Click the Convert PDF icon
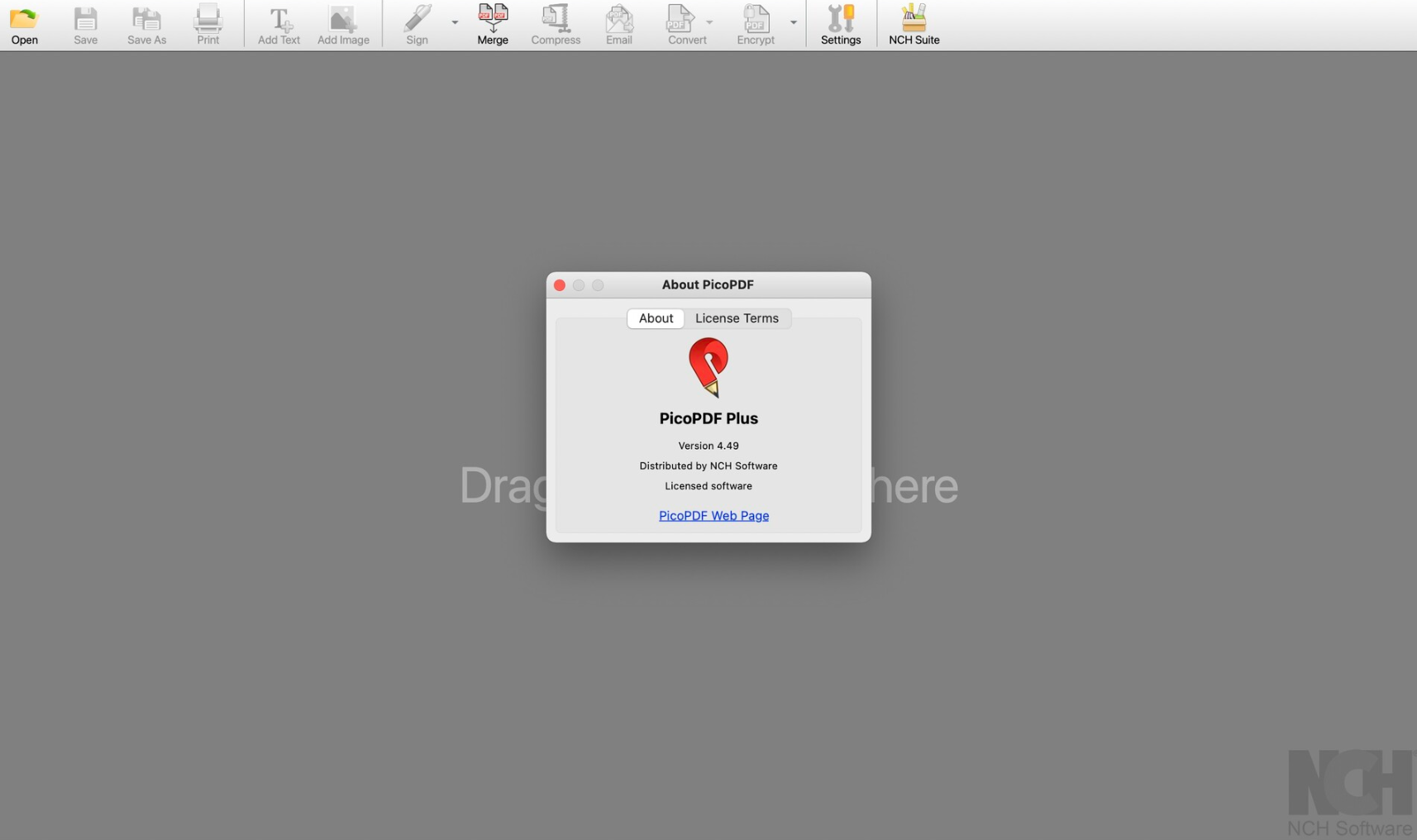1417x840 pixels. [685, 25]
